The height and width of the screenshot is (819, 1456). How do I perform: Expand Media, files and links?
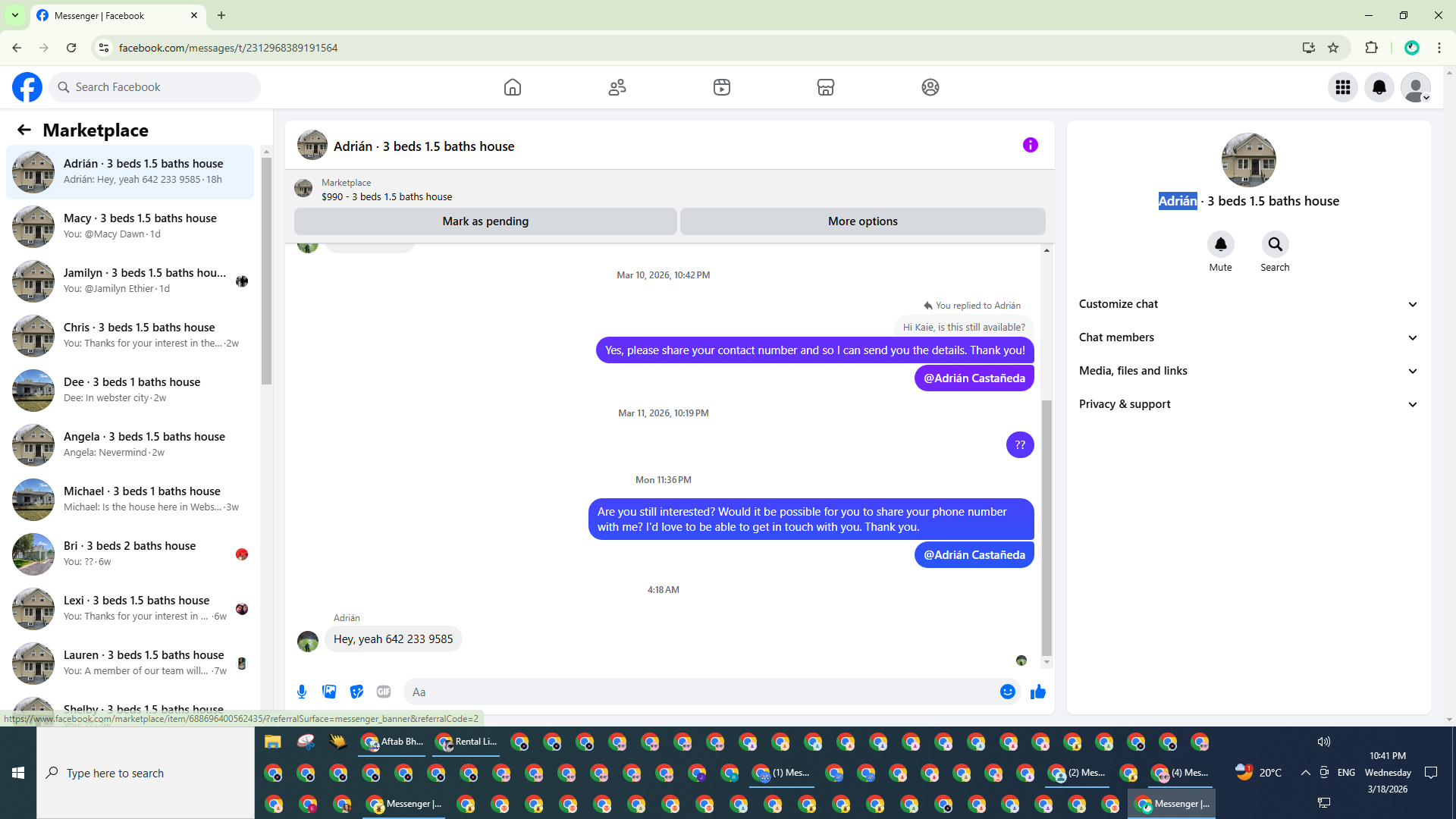1247,371
